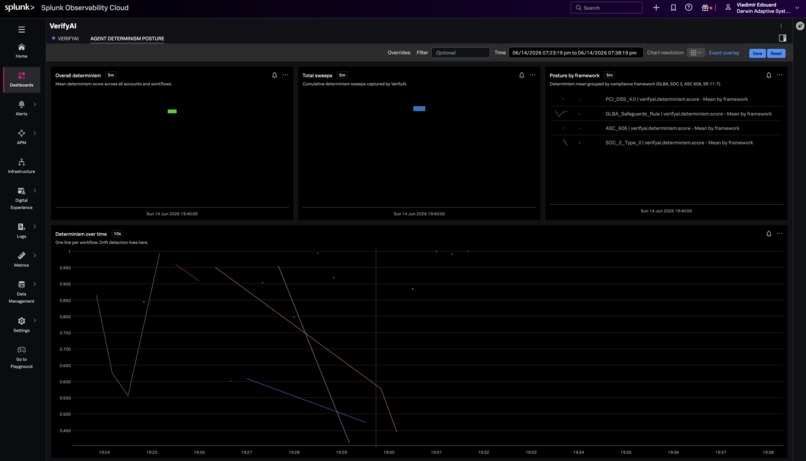Expand Data Management submenu chevron

click(34, 284)
